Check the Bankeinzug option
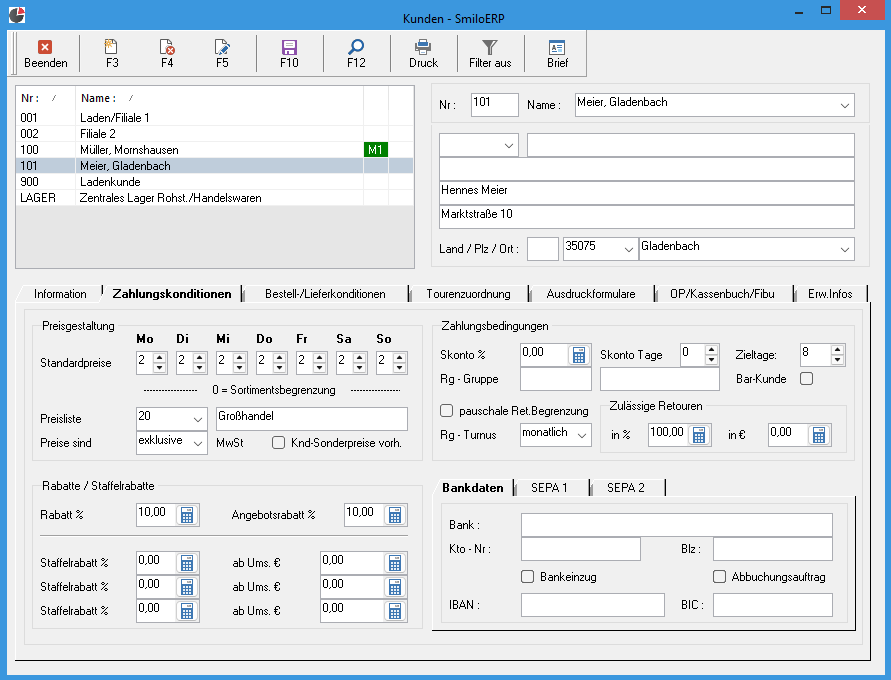Image resolution: width=891 pixels, height=680 pixels. pyautogui.click(x=528, y=576)
